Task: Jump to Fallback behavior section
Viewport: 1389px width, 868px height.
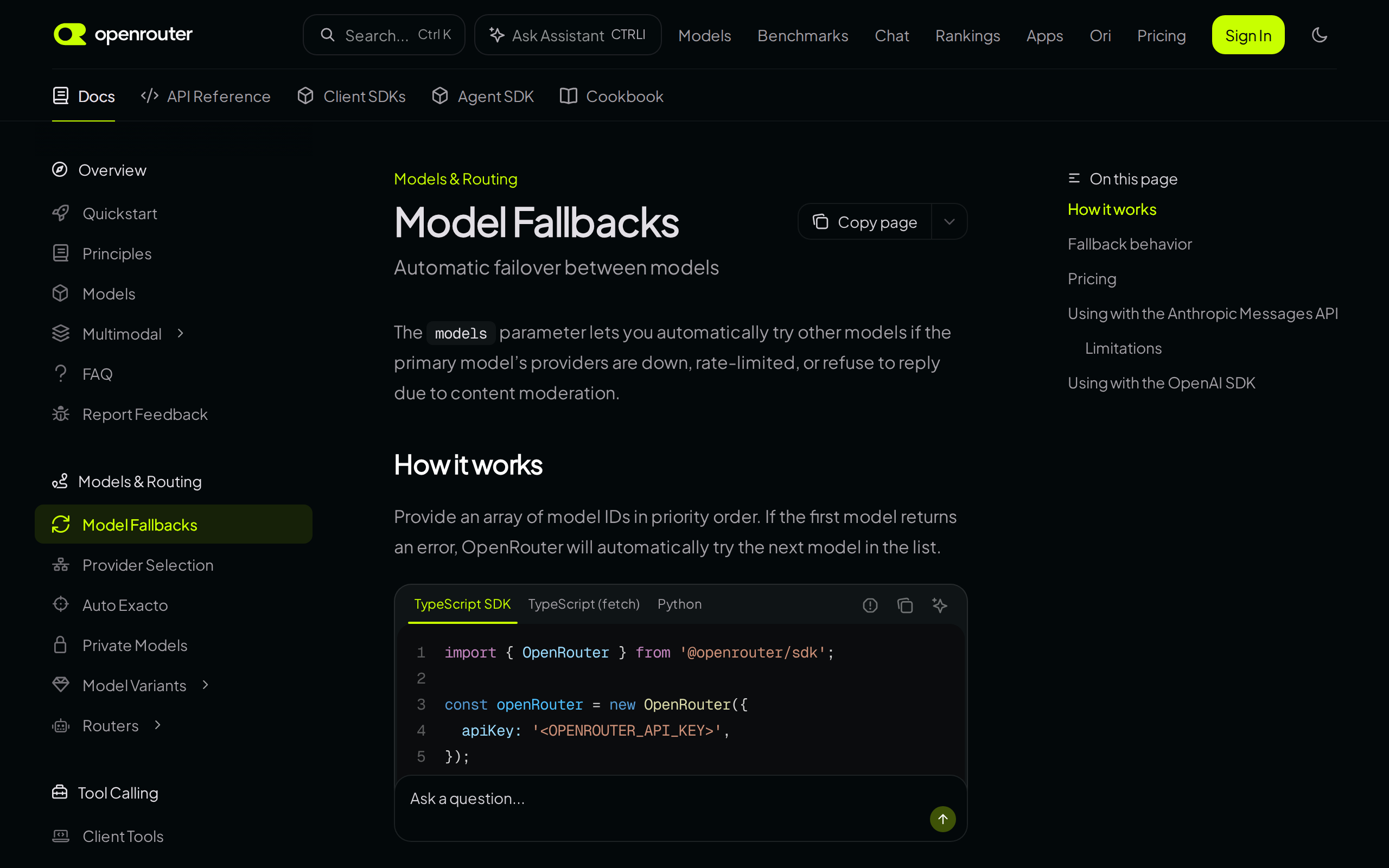Action: (x=1130, y=244)
